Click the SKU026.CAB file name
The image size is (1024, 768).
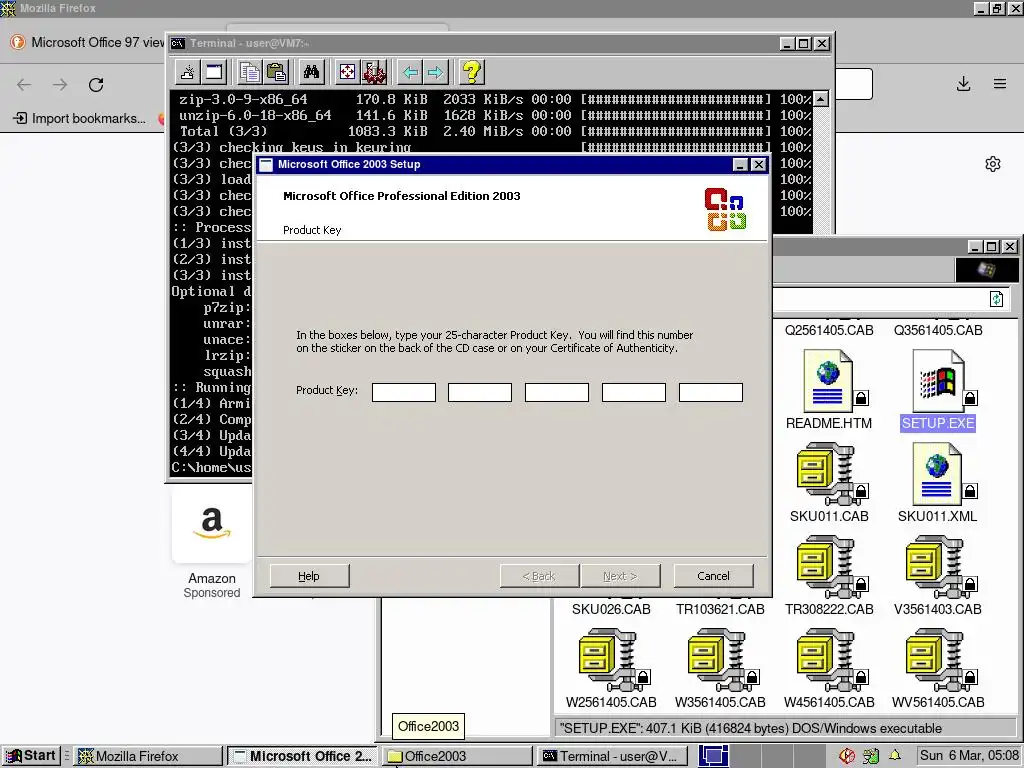(x=611, y=609)
